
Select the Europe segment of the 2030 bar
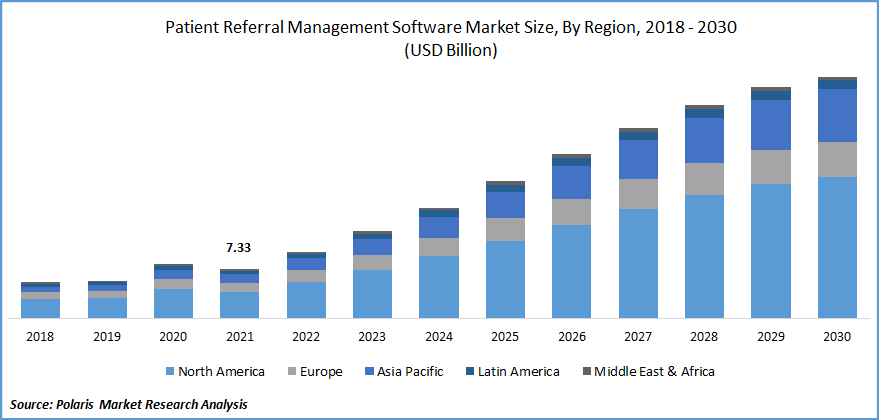[837, 159]
